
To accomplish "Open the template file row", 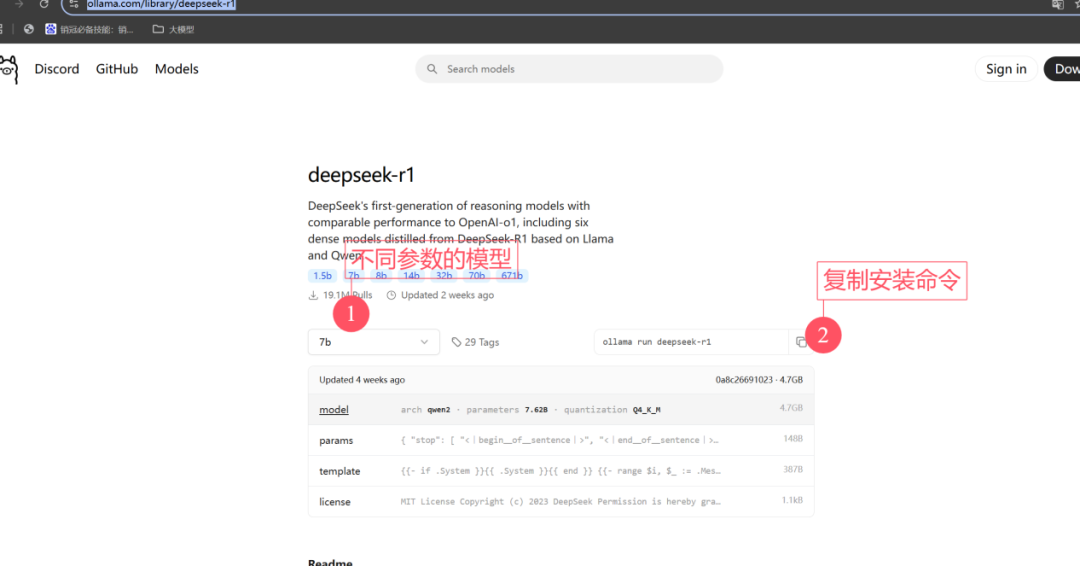I will (x=561, y=471).
